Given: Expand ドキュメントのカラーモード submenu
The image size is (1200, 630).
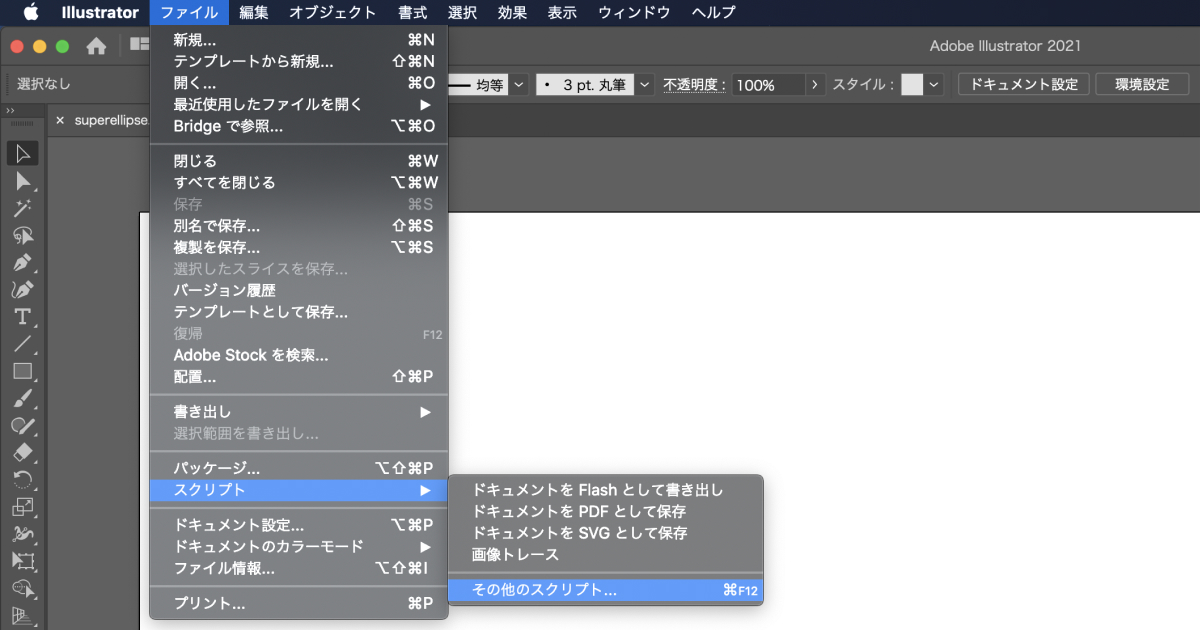Looking at the screenshot, I should [299, 547].
